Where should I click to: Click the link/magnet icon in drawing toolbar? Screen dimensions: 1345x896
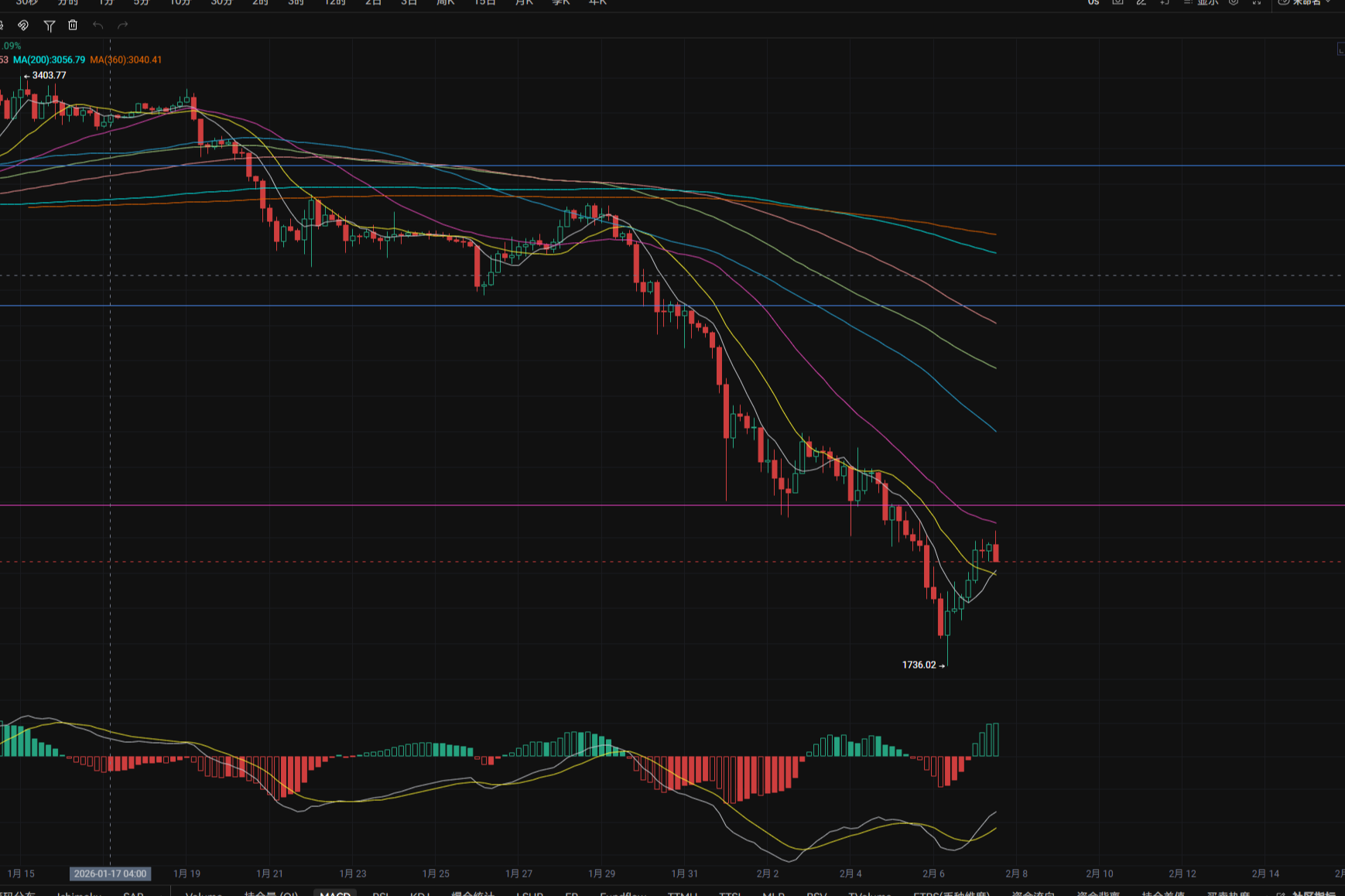coord(23,26)
